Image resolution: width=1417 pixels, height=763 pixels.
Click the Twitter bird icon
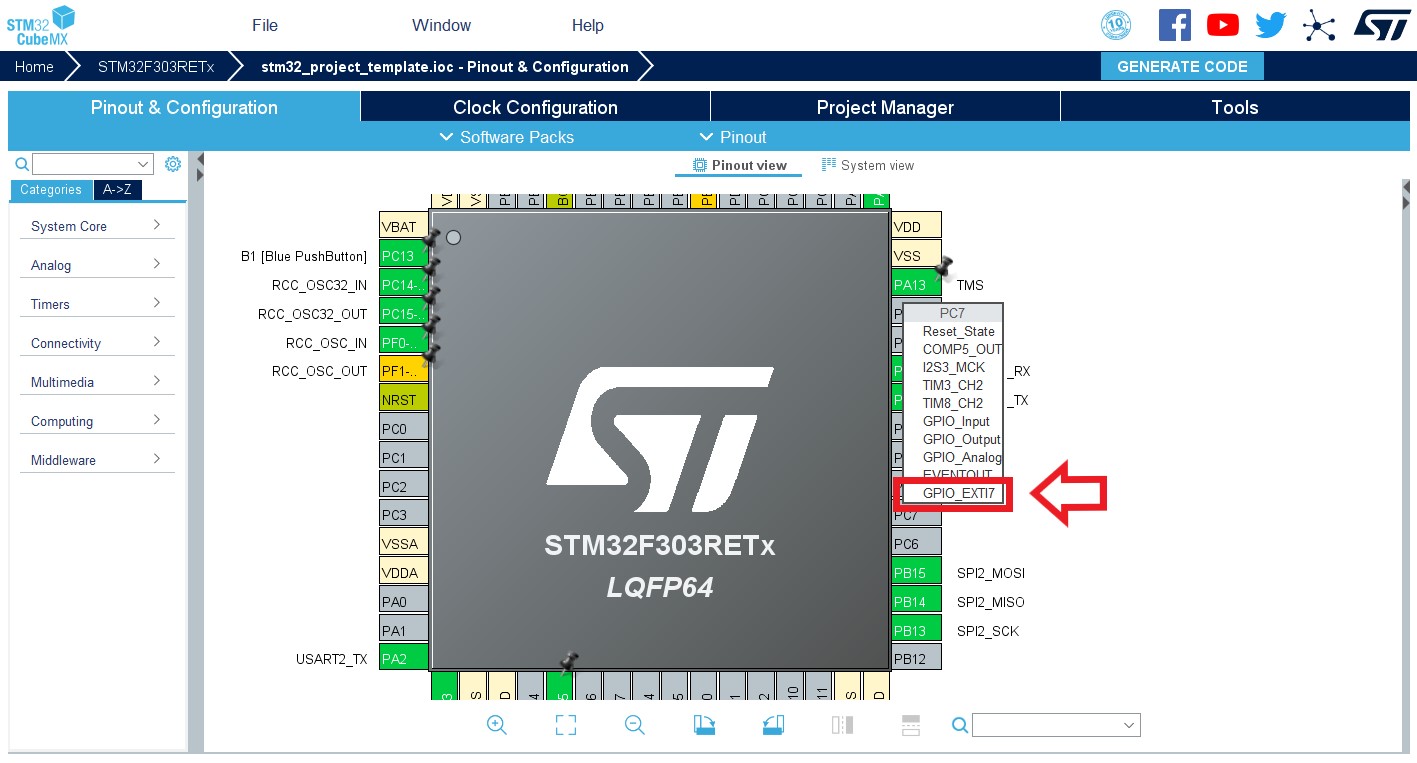point(1270,25)
